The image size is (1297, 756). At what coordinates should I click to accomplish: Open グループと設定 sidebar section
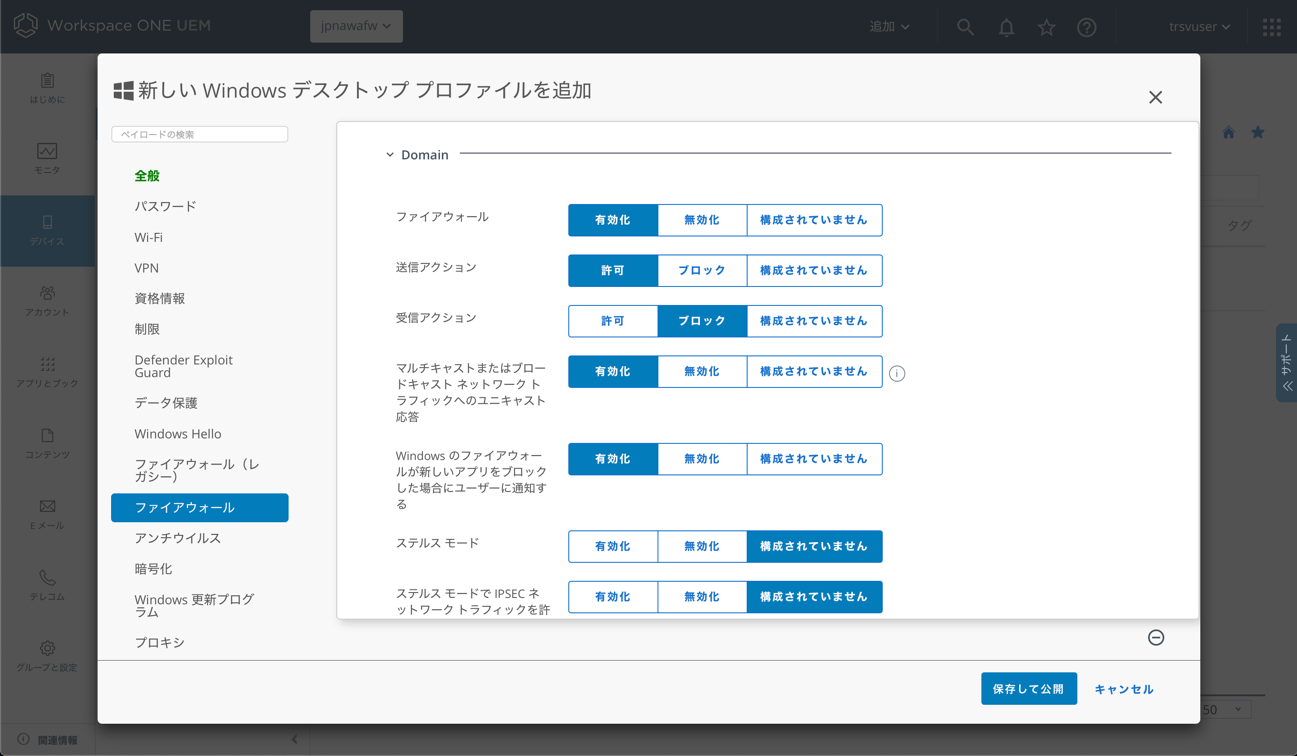[x=47, y=656]
